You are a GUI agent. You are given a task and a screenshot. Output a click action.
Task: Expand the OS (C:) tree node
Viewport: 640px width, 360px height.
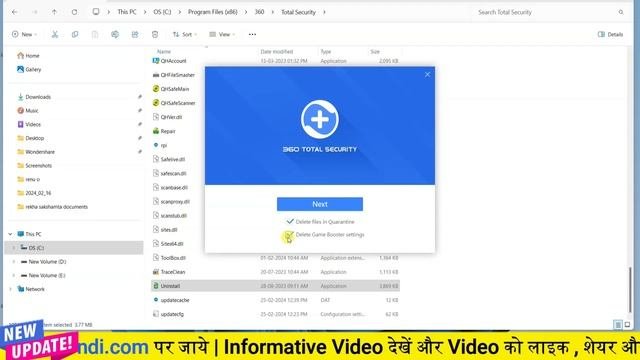(x=13, y=248)
